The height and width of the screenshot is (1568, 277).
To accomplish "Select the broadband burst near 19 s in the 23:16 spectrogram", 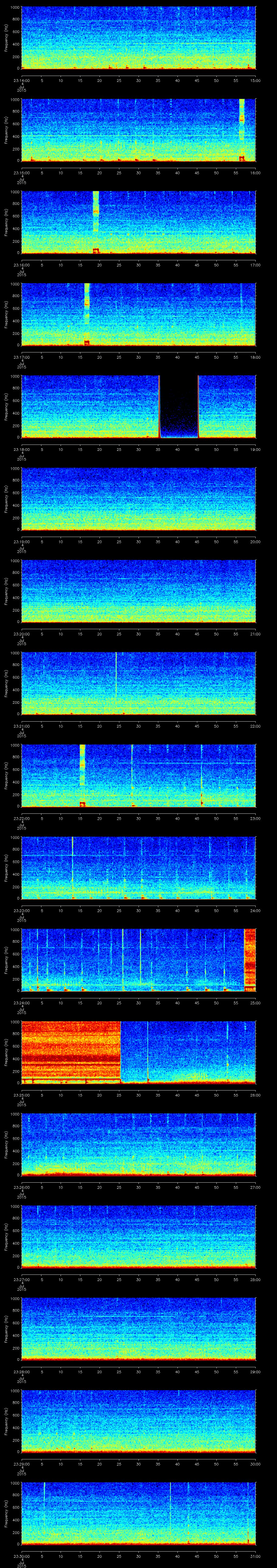I will point(95,222).
